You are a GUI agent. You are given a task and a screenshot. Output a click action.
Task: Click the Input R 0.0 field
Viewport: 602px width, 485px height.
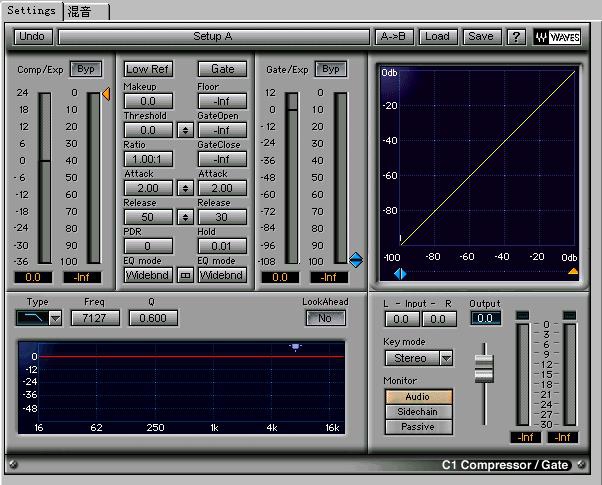(439, 319)
